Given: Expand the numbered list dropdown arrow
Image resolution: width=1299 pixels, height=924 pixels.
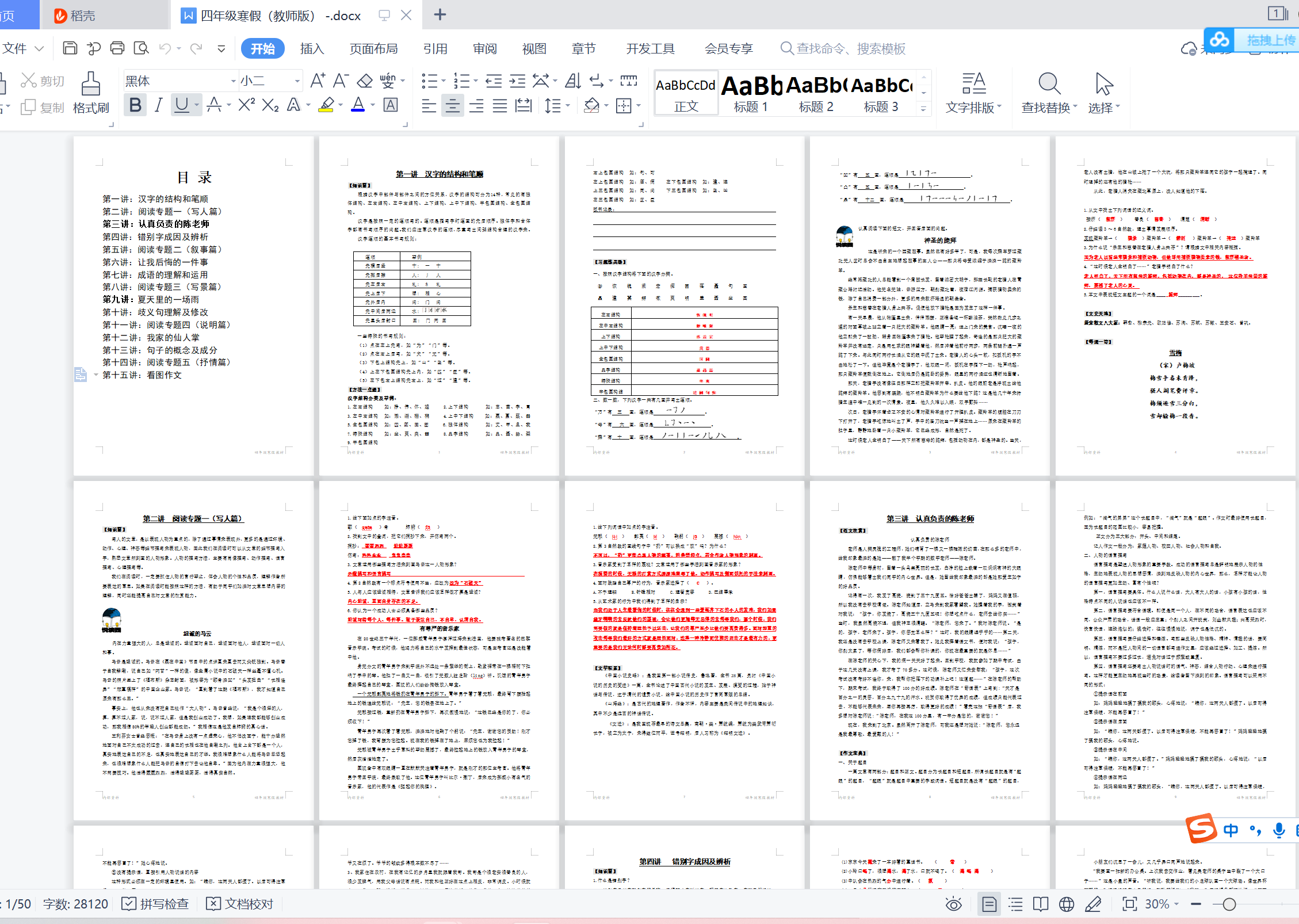Looking at the screenshot, I should click(x=476, y=81).
